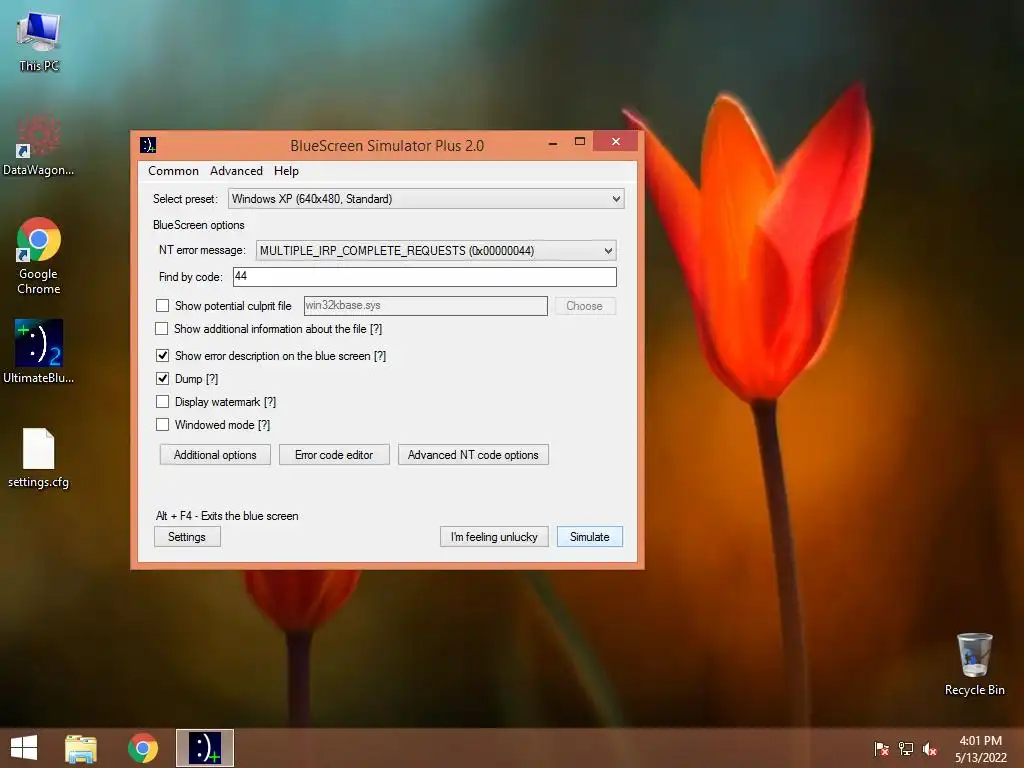1024x768 pixels.
Task: Click network tray icon
Action: [906, 748]
